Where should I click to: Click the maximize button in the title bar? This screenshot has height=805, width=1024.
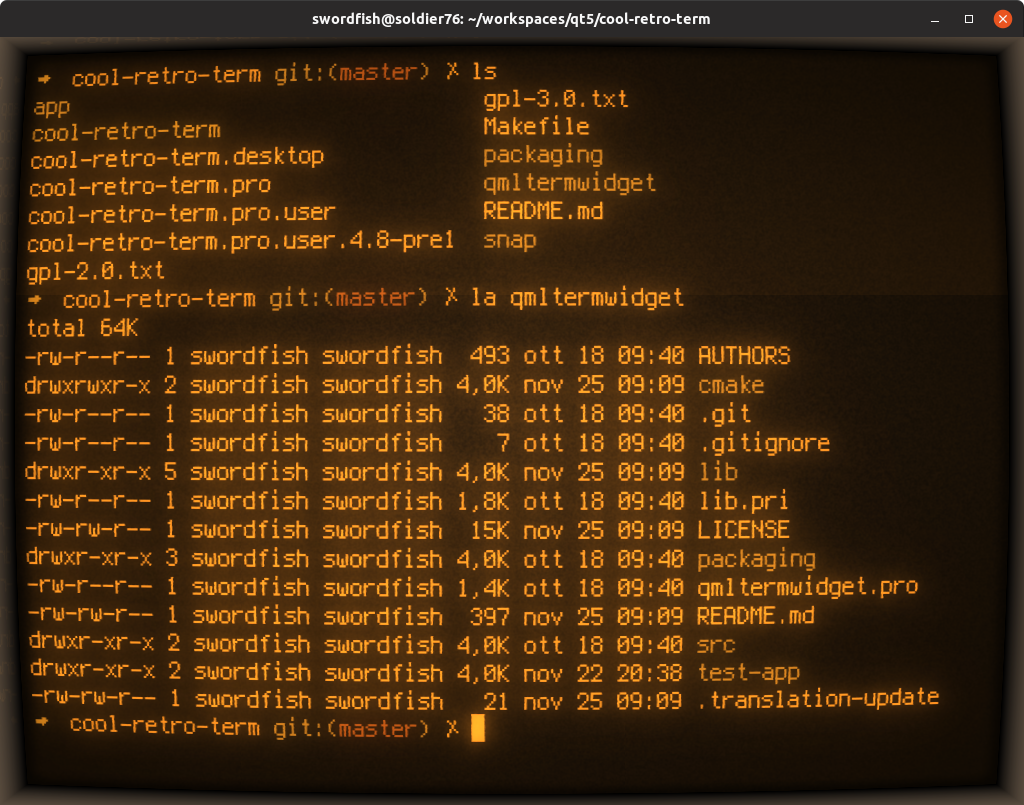tap(969, 19)
